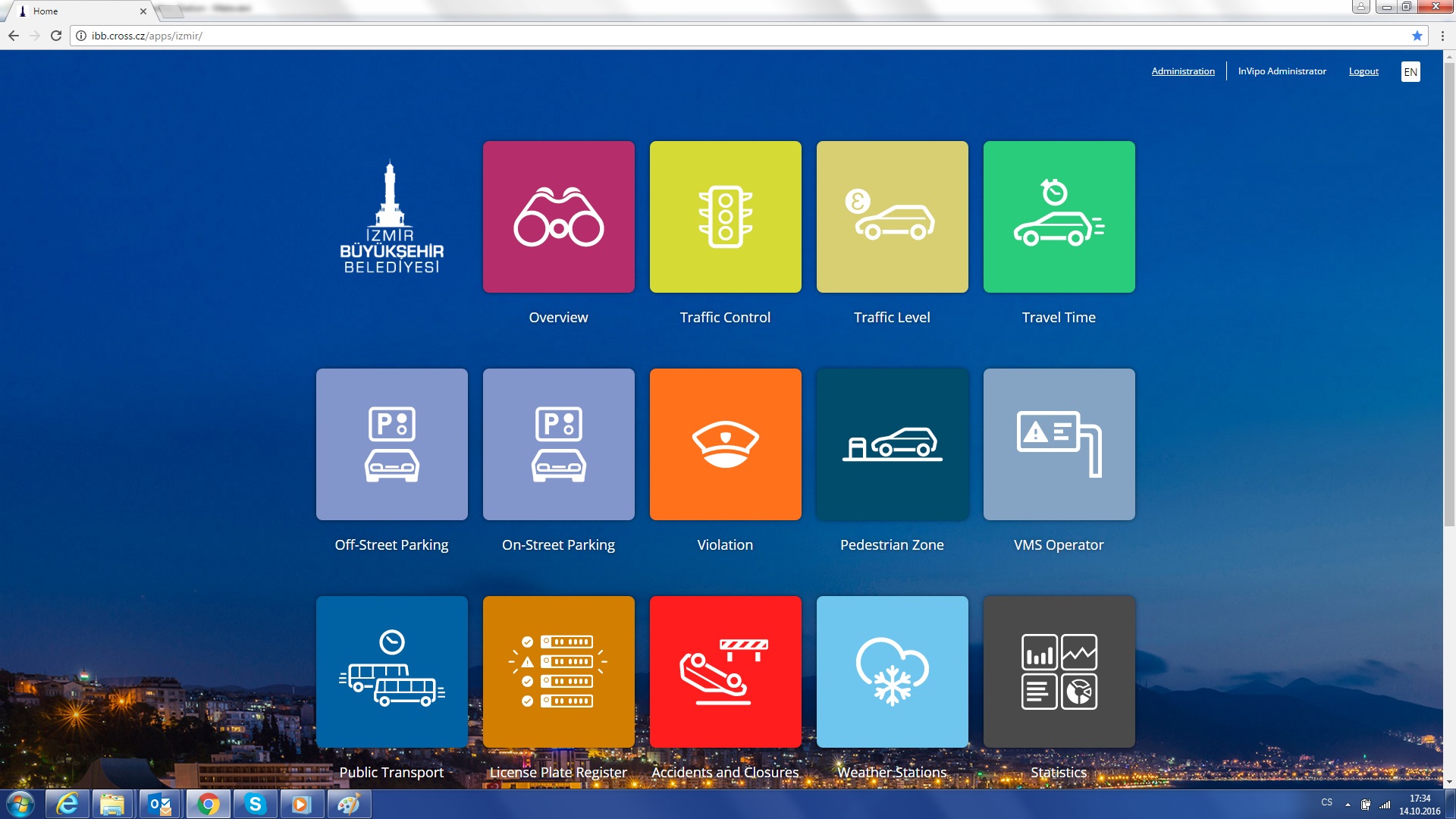
Task: Click the EN language toggle button
Action: 1411,71
